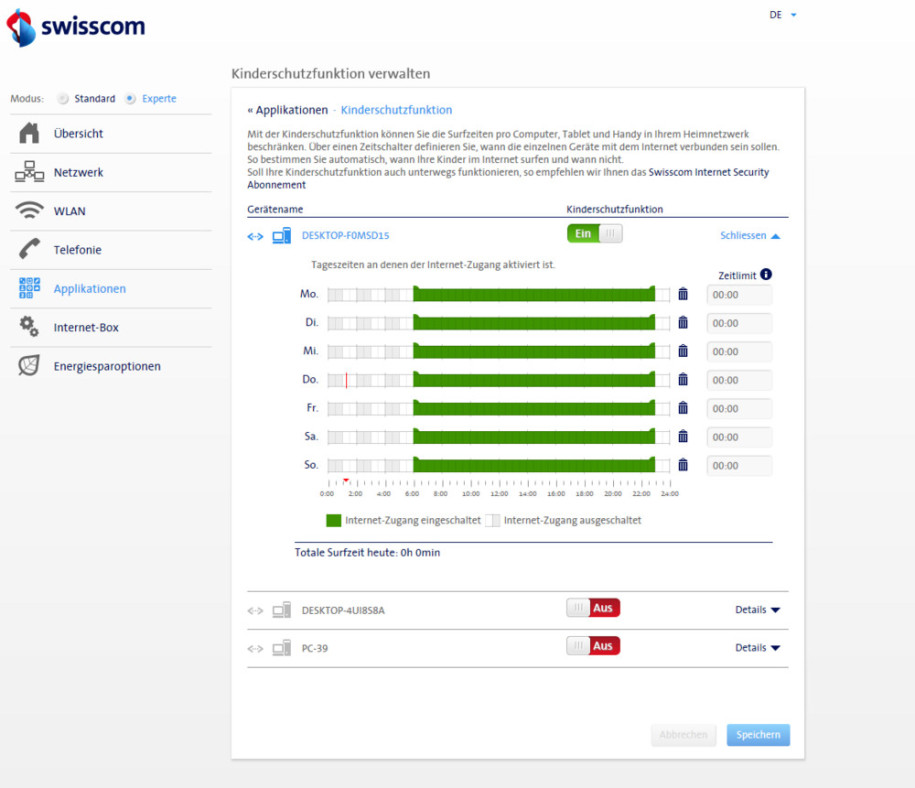This screenshot has width=915, height=788.
Task: Enable Kinderschutz toggle for DESKTOP-4UI8S8A
Action: [x=593, y=608]
